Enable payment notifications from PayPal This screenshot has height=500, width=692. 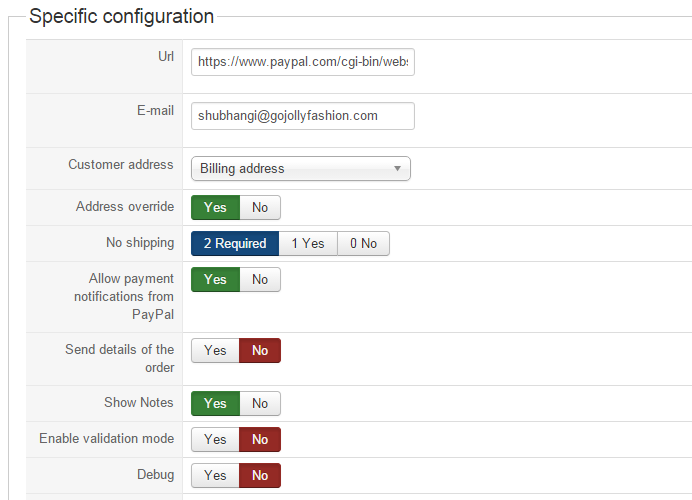pyautogui.click(x=215, y=280)
